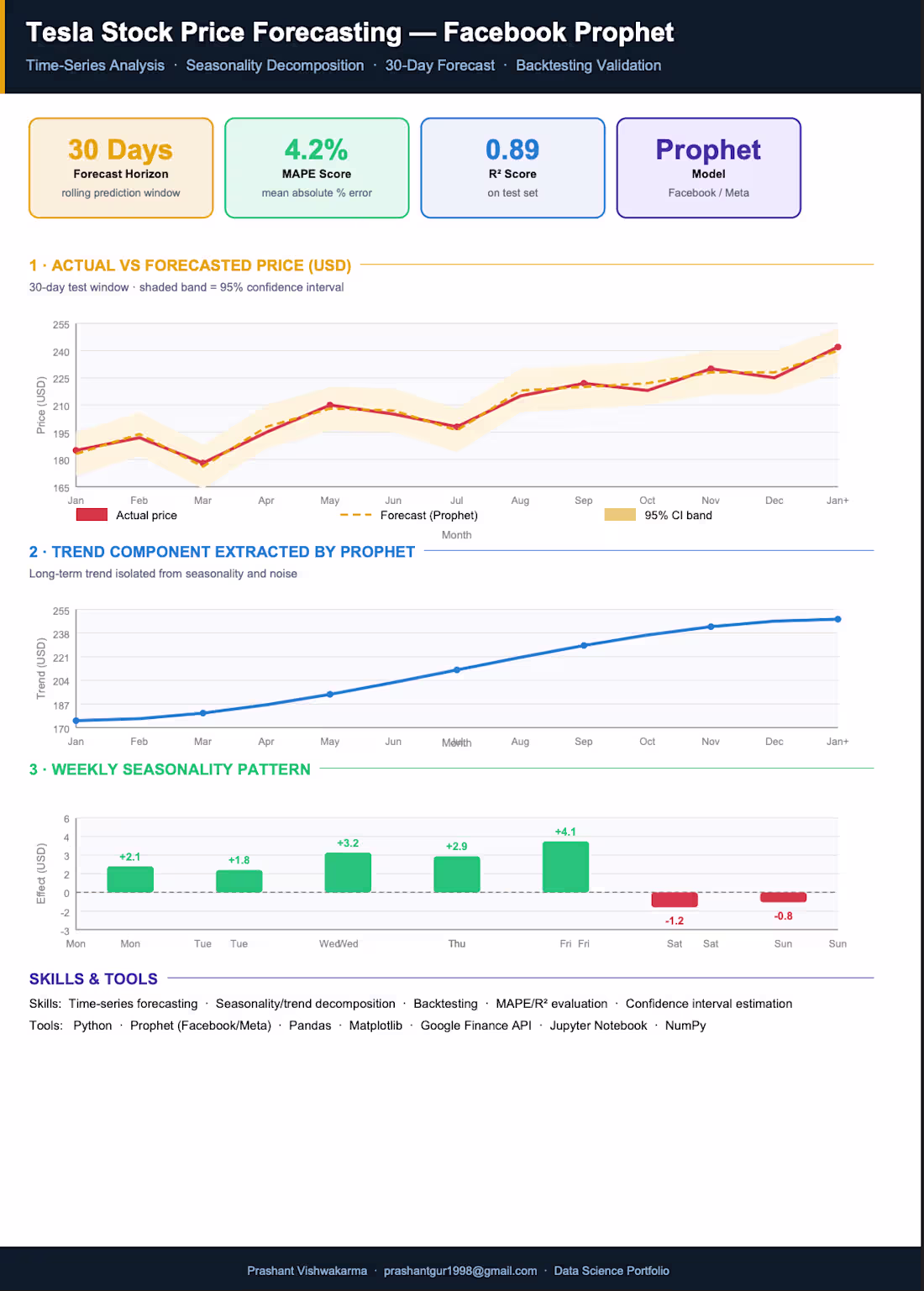Click the +4.1 Friday seasonality bar
Viewport: 924px width, 1291px height.
[565, 867]
